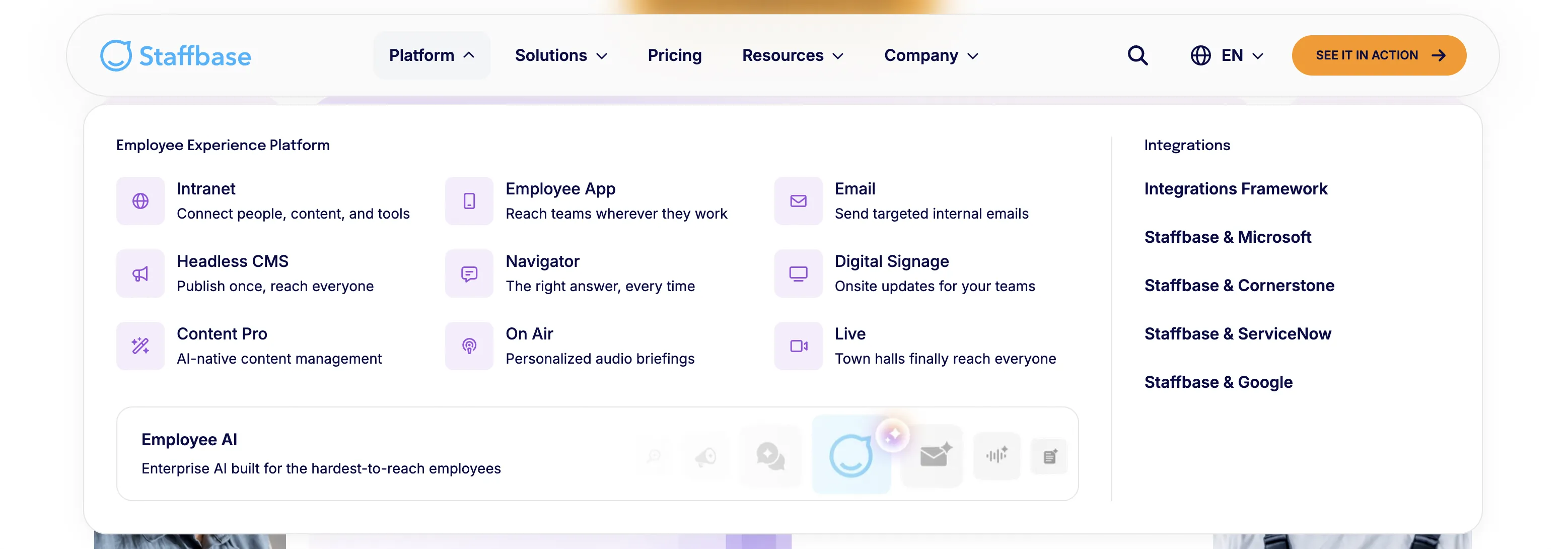
Task: Open Staffbase & ServiceNow link
Action: click(x=1238, y=333)
